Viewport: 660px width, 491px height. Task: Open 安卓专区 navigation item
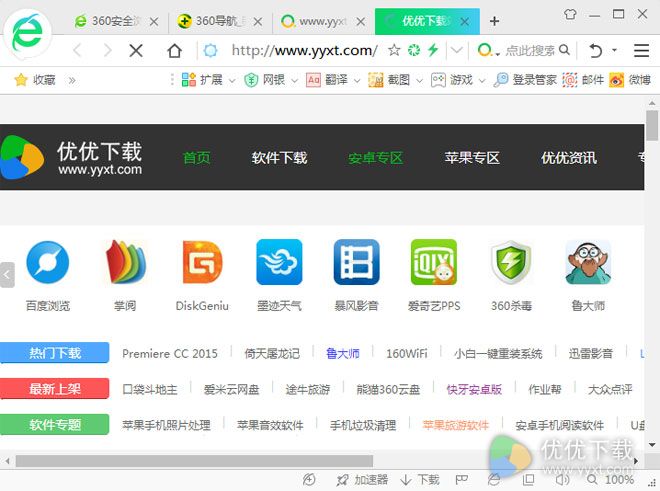375,158
